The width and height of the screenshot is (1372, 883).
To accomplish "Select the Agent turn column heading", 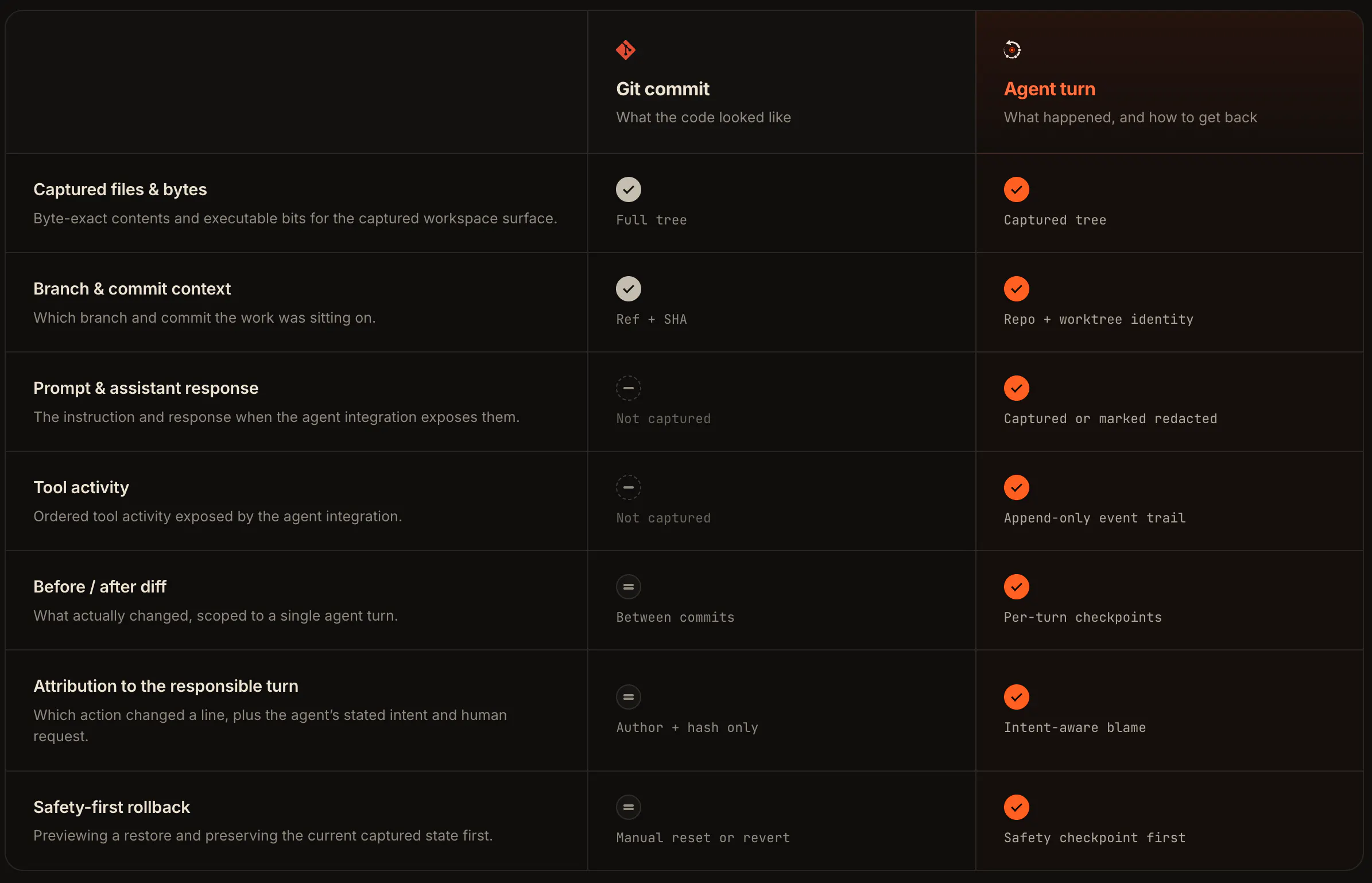I will 1049,89.
